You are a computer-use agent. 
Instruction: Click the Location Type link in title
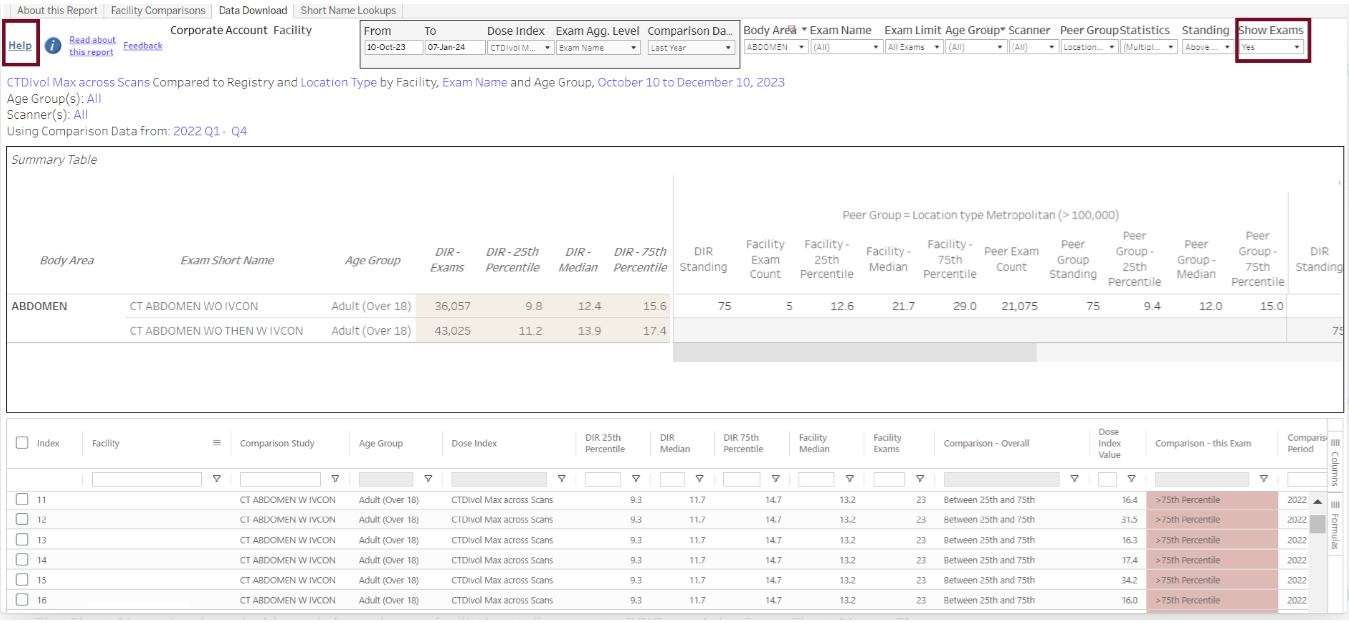point(338,82)
